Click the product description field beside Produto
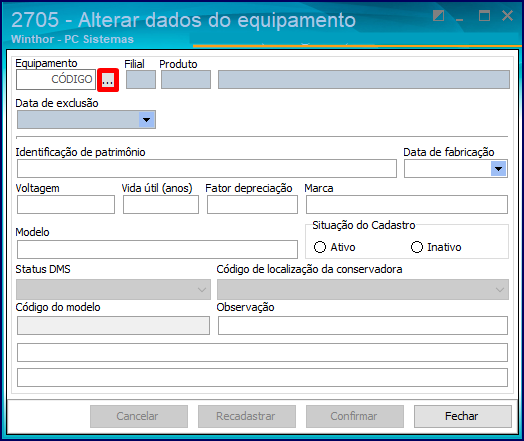 click(x=364, y=80)
